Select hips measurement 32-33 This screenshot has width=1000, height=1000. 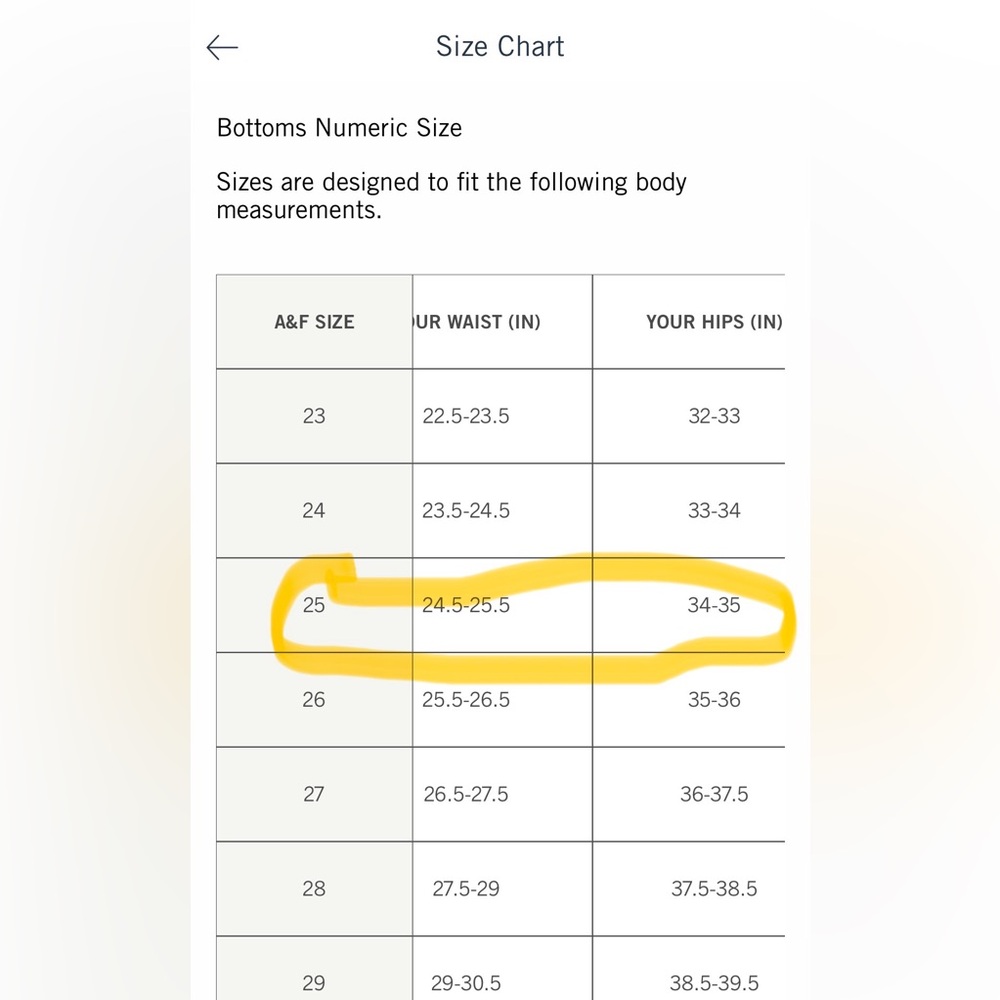(714, 416)
